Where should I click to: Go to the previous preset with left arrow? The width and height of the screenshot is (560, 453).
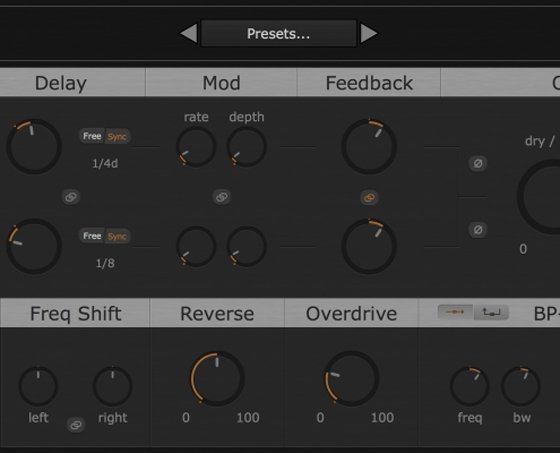click(x=189, y=34)
